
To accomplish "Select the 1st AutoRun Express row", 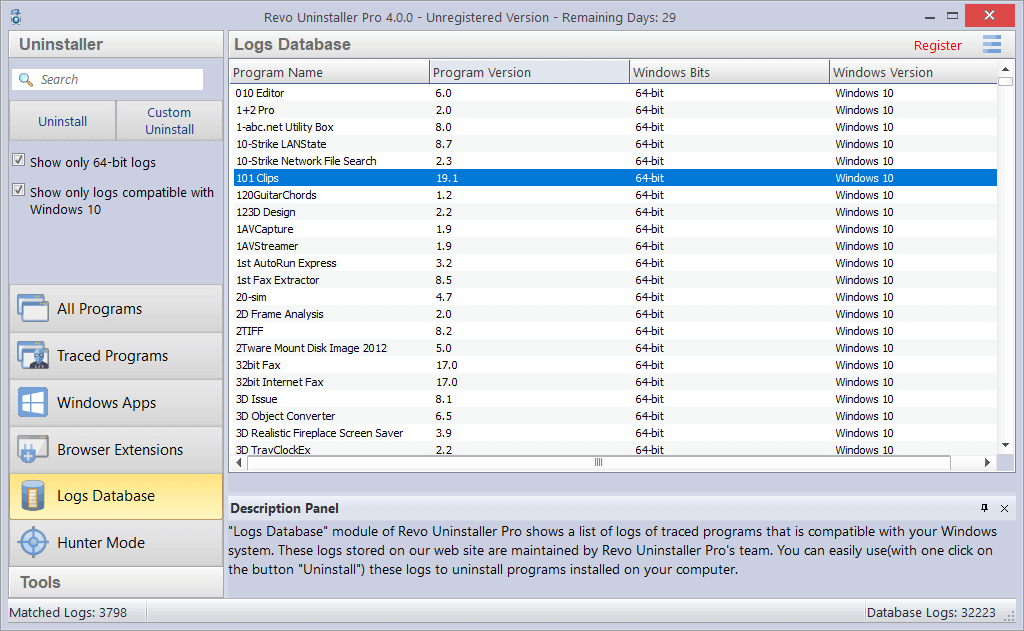I will point(615,263).
